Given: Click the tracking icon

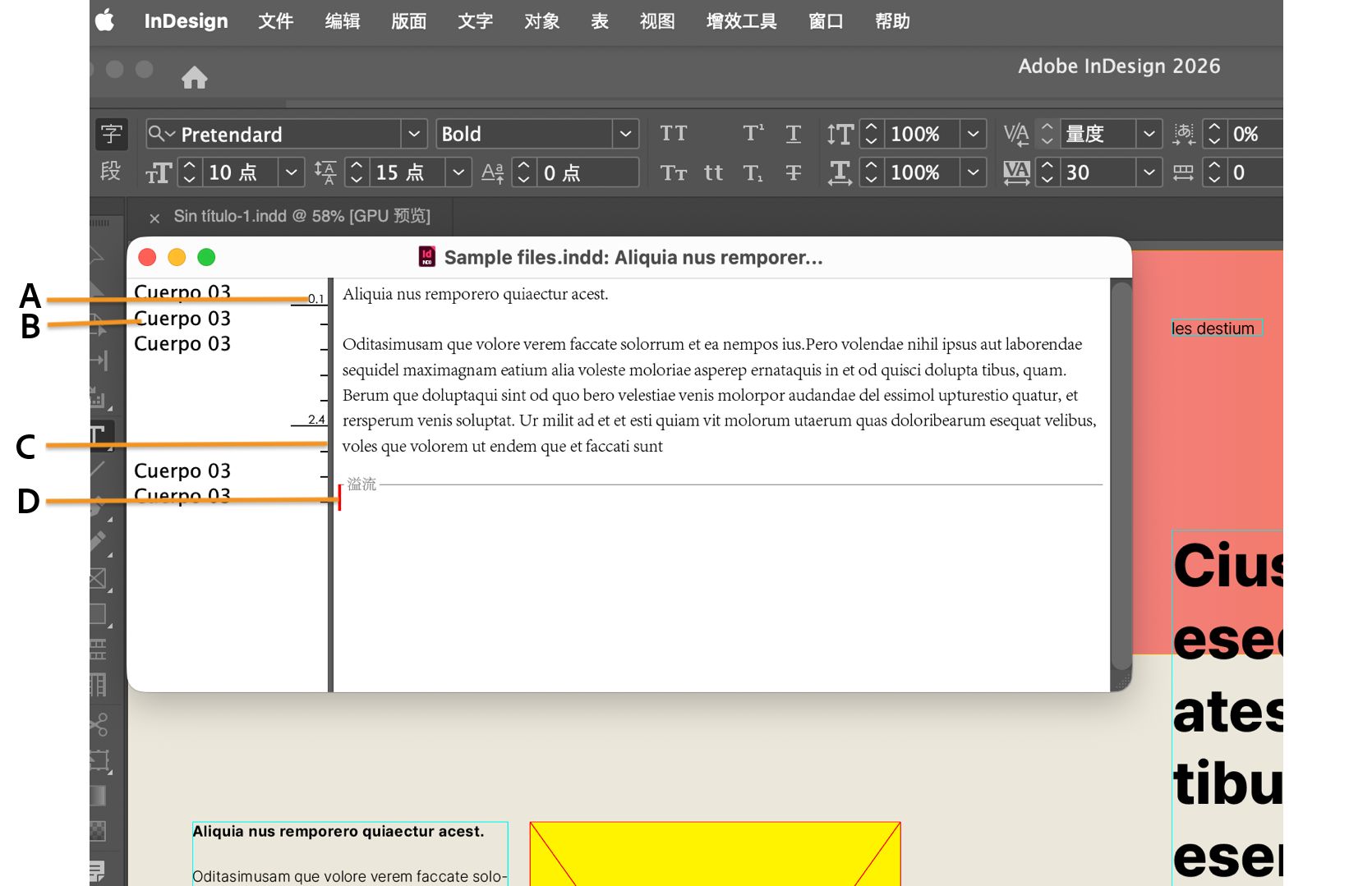Looking at the screenshot, I should pos(1016,172).
